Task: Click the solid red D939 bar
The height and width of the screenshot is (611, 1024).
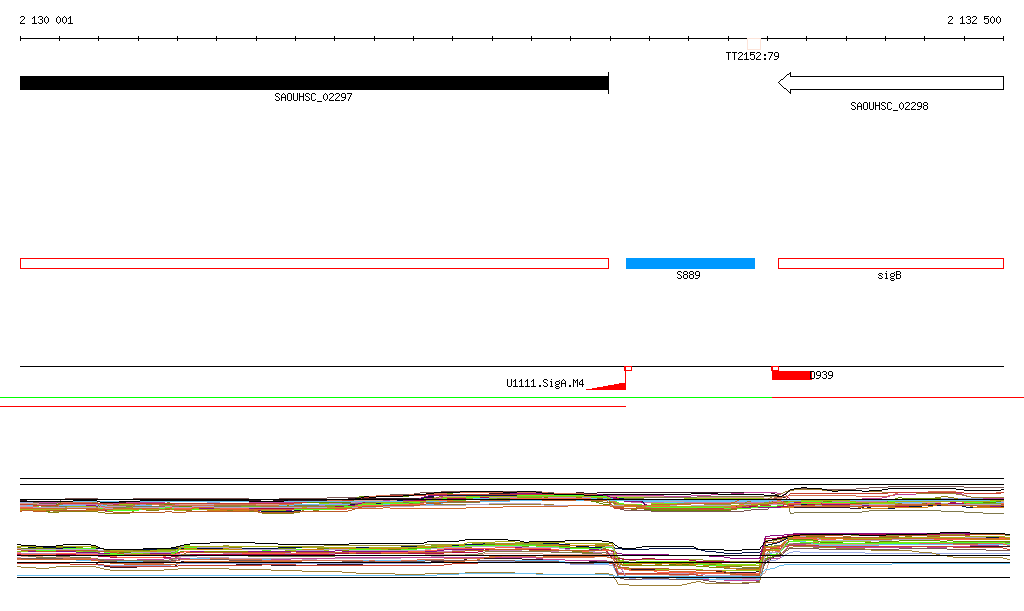Action: (x=790, y=375)
